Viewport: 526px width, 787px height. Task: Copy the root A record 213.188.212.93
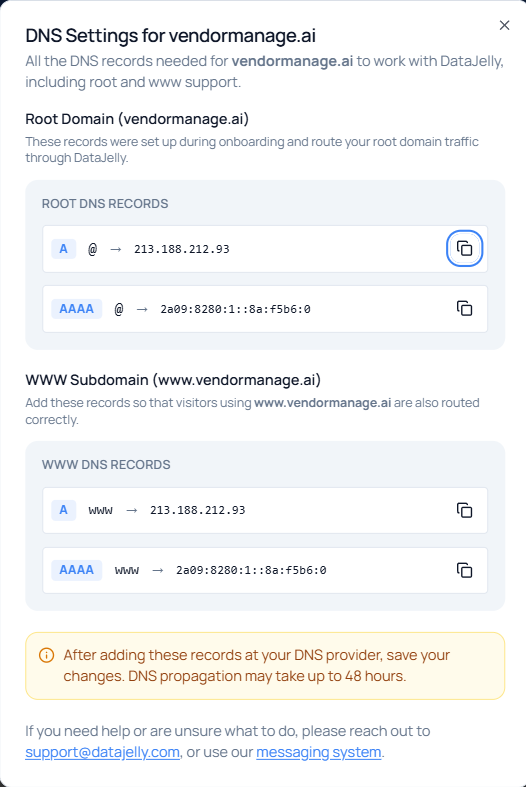point(464,248)
